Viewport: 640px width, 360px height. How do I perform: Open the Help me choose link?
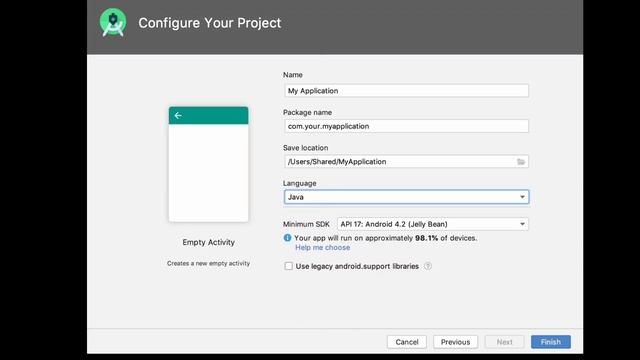322,247
